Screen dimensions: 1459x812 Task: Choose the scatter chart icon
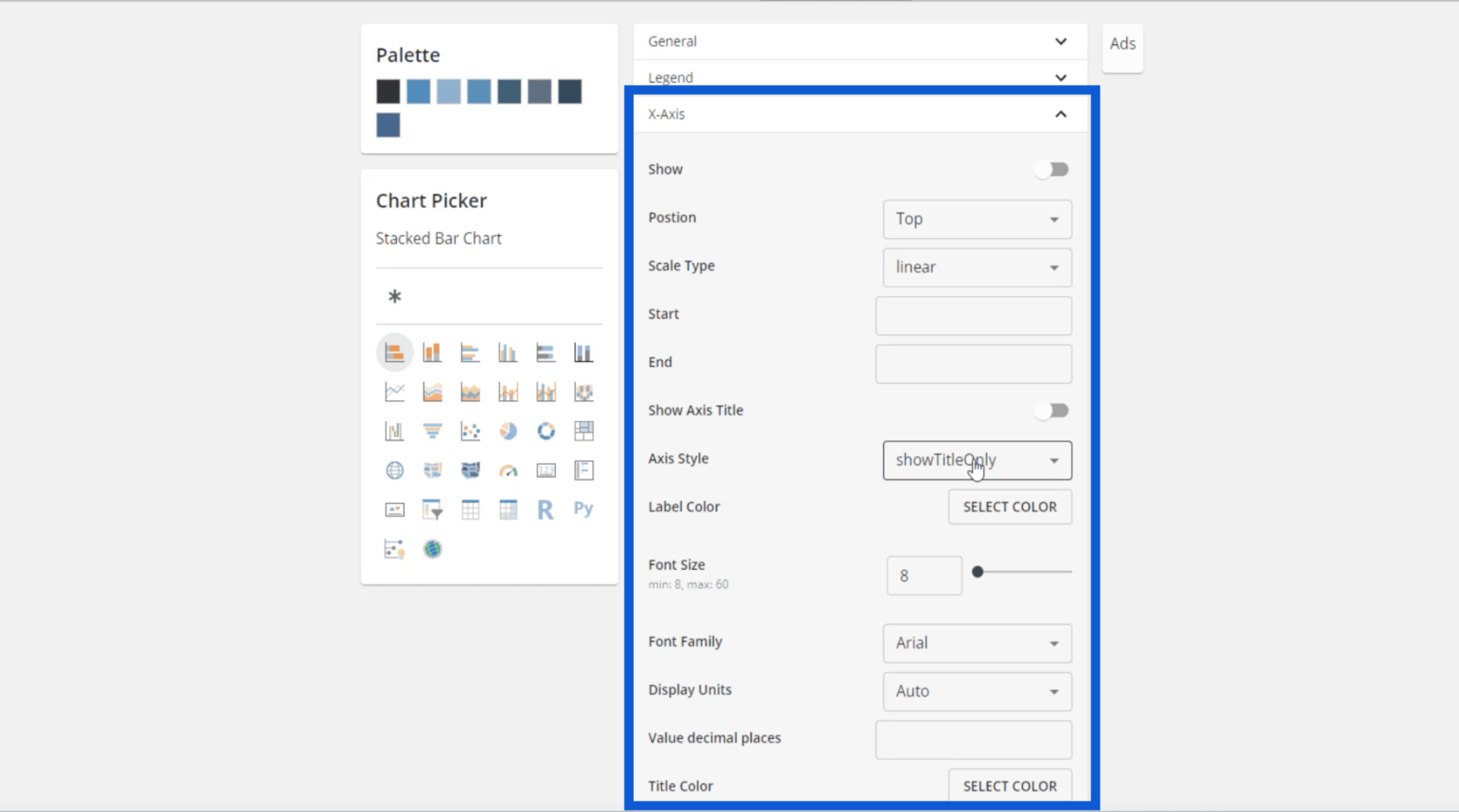(x=470, y=431)
